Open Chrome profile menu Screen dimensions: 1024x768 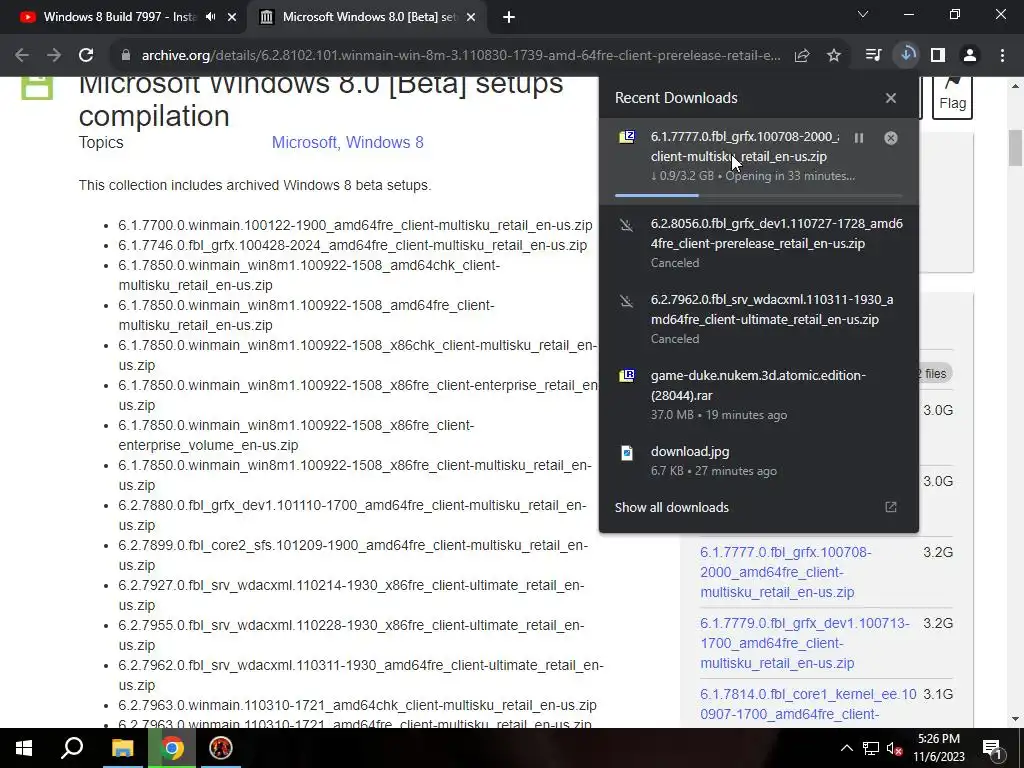pos(970,55)
